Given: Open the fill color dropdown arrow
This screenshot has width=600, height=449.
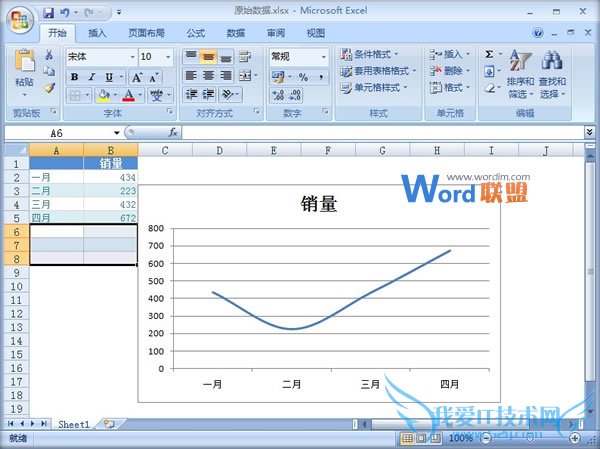Looking at the screenshot, I should click(115, 95).
